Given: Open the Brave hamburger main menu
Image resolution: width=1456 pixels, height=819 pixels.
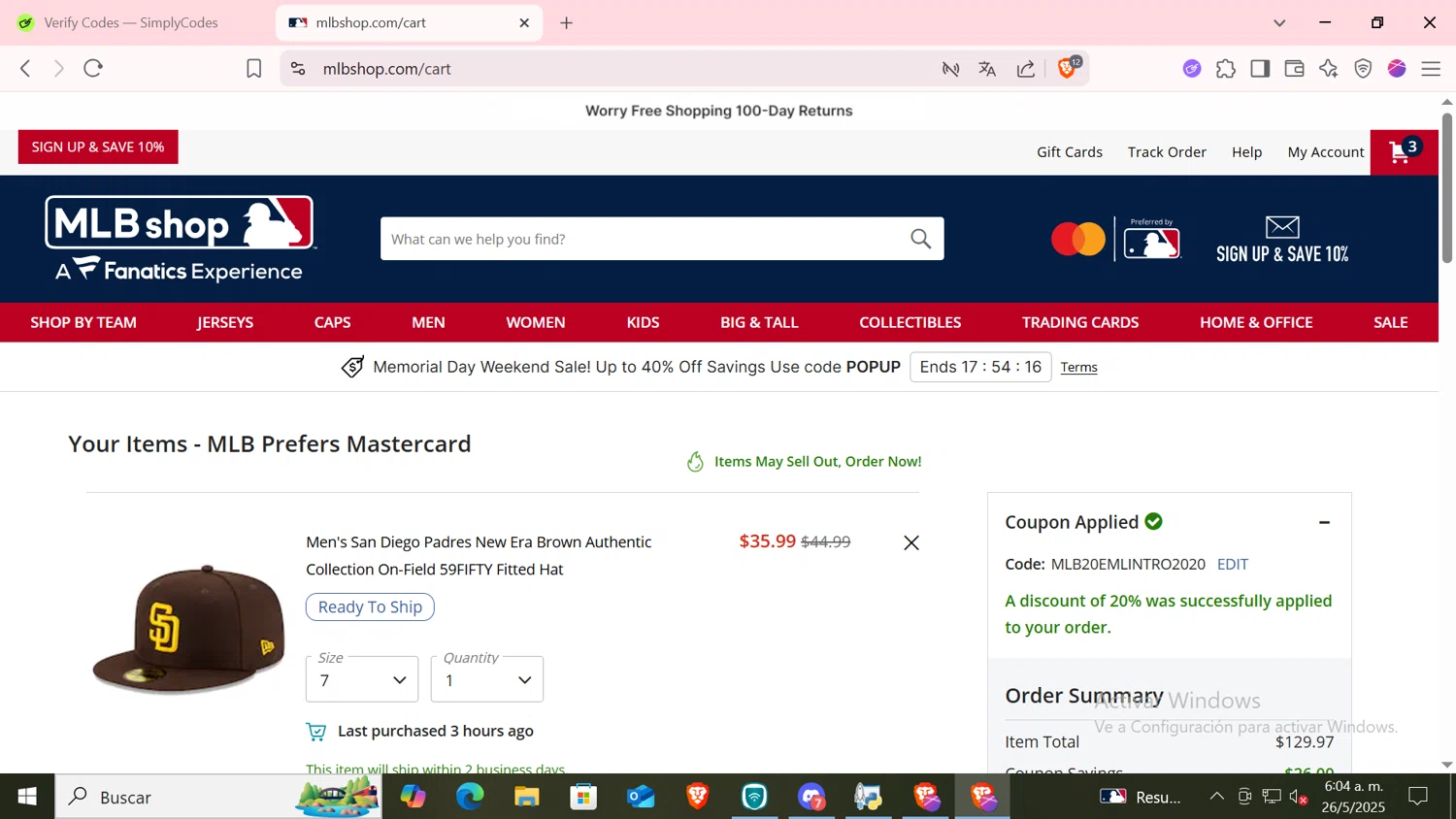Looking at the screenshot, I should 1431,69.
